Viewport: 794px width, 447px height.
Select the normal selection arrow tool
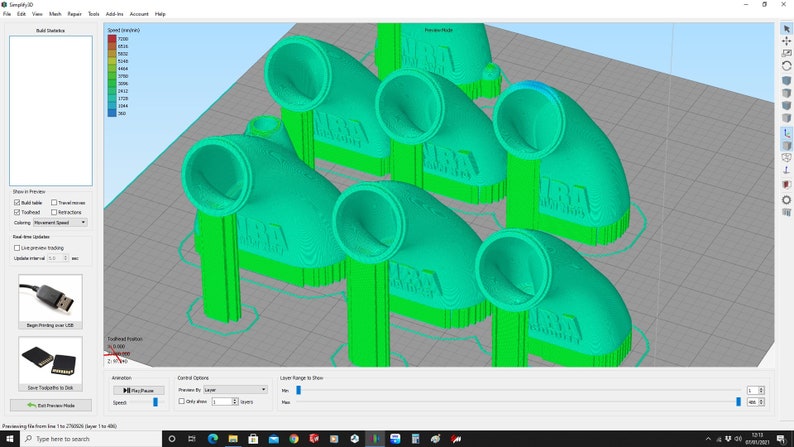(x=786, y=29)
